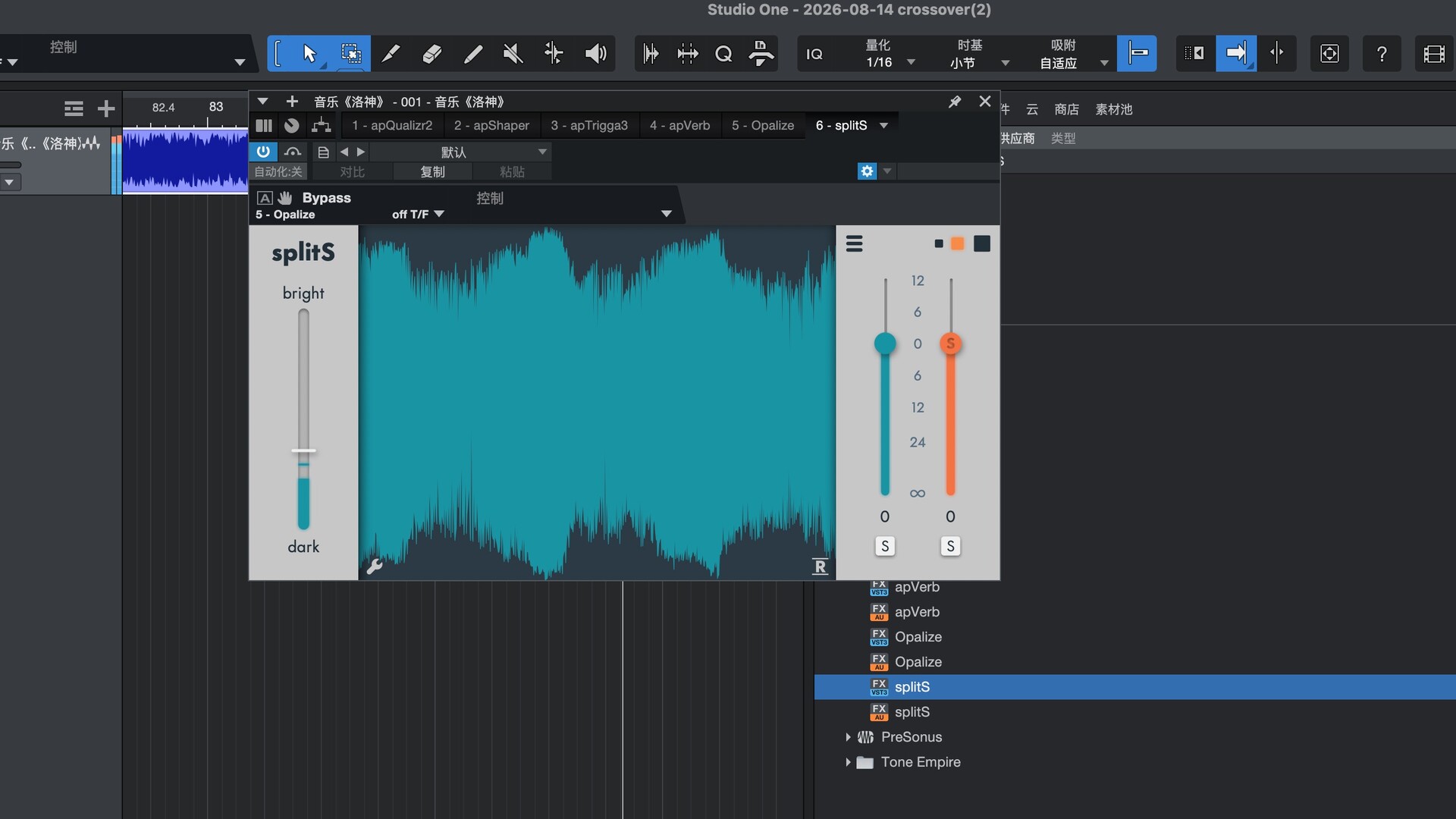Toggle solo S under orange fader

[x=950, y=546]
